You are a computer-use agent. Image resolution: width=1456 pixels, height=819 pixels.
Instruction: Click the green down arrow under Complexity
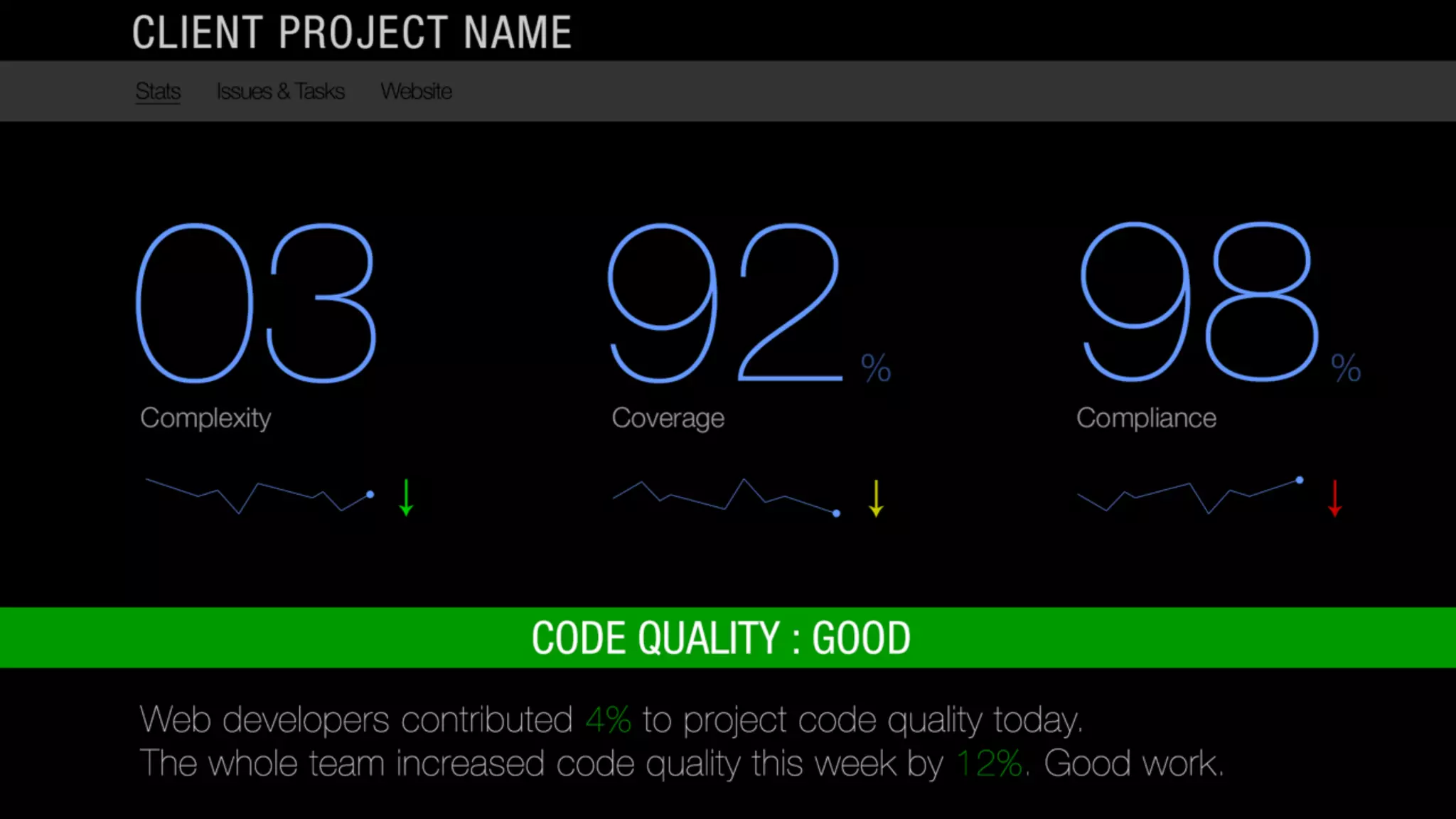tap(406, 498)
